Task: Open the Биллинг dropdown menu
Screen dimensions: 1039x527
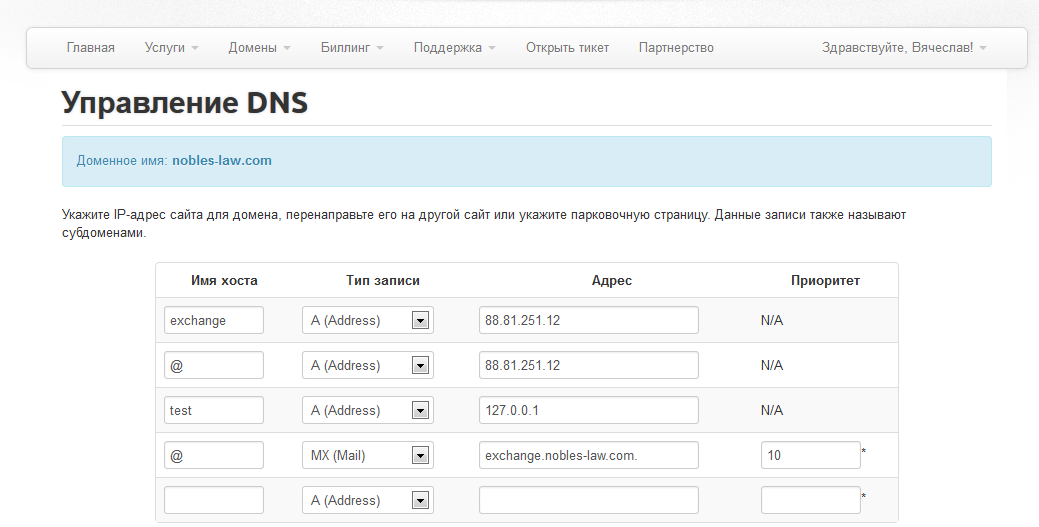Action: click(x=352, y=47)
